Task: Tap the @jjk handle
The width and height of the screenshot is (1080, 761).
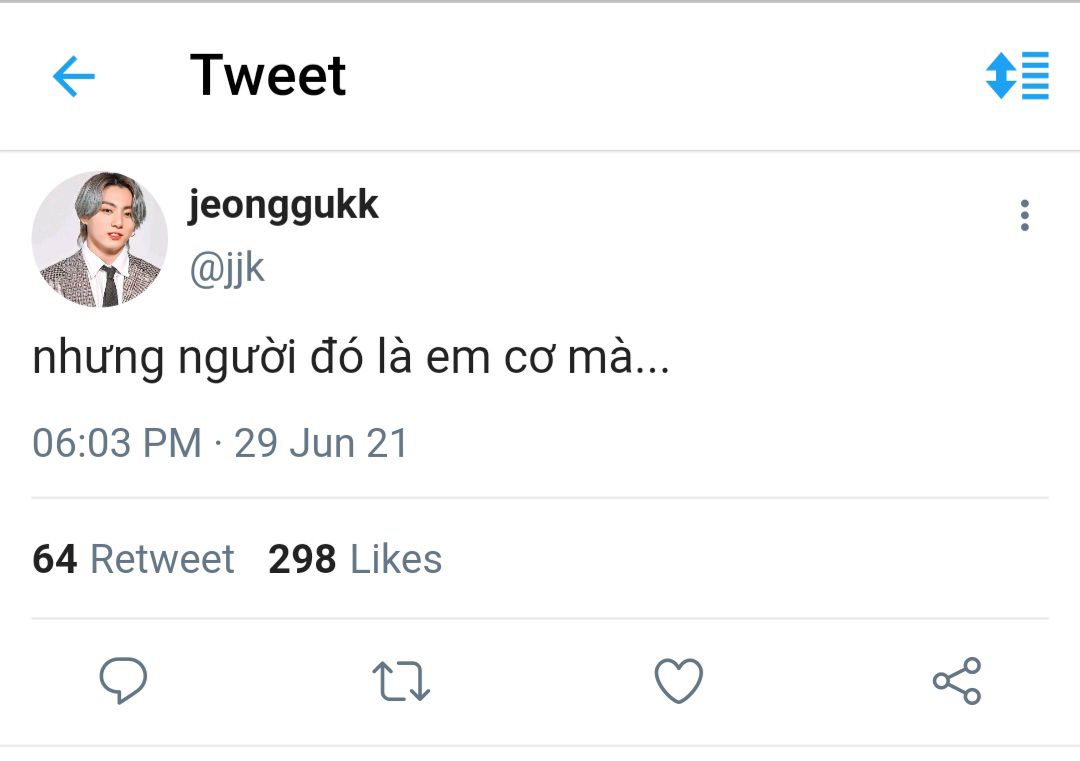Action: (227, 269)
